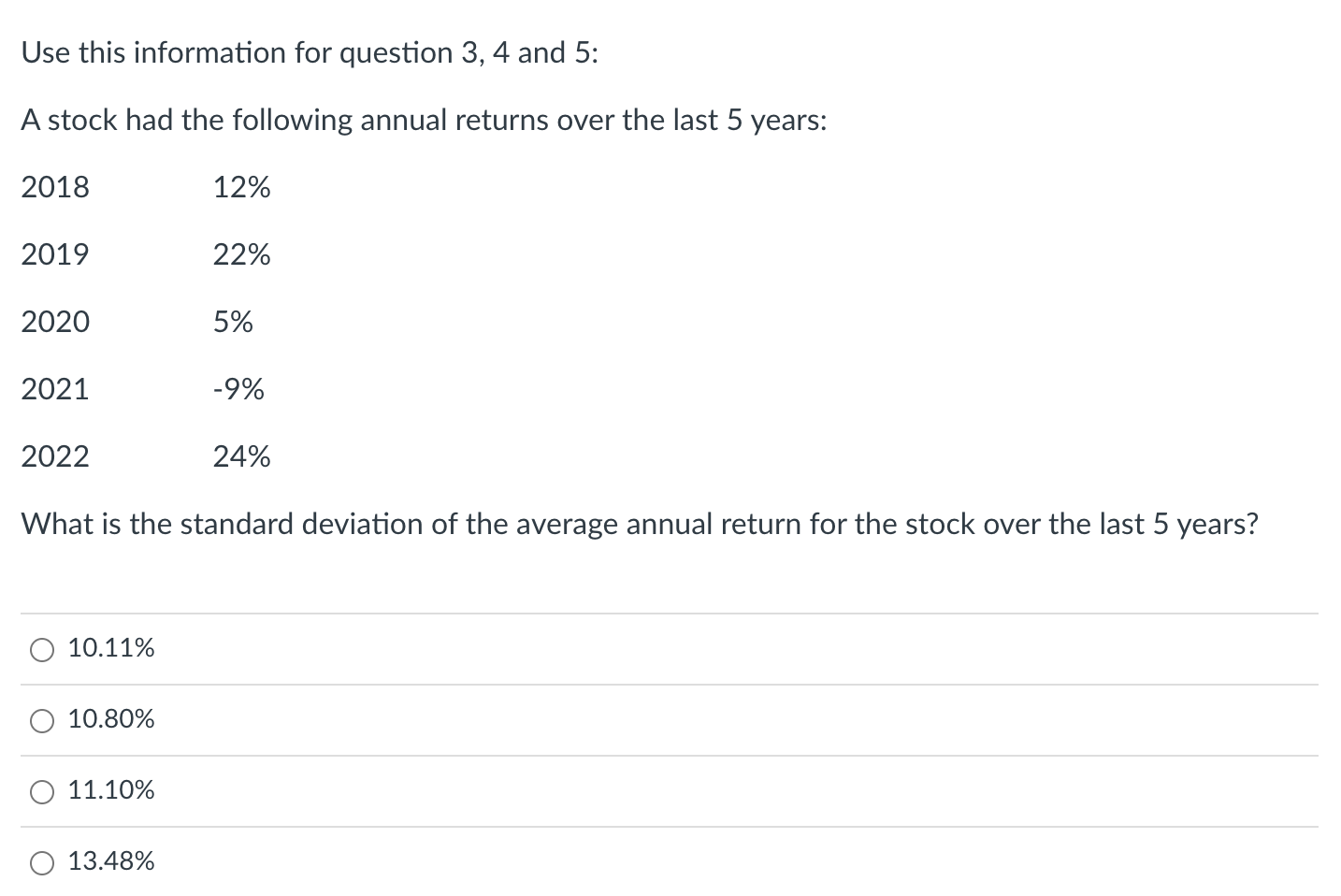Click the 2021 return row showing -9%
Viewport: 1341px width, 896px height.
coord(140,389)
